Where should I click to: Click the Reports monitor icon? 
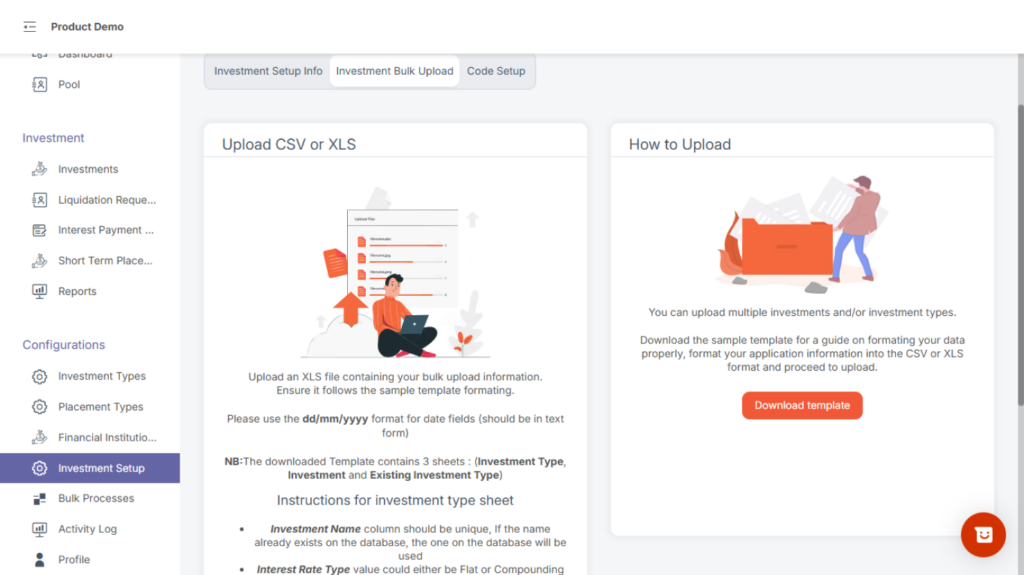(40, 292)
